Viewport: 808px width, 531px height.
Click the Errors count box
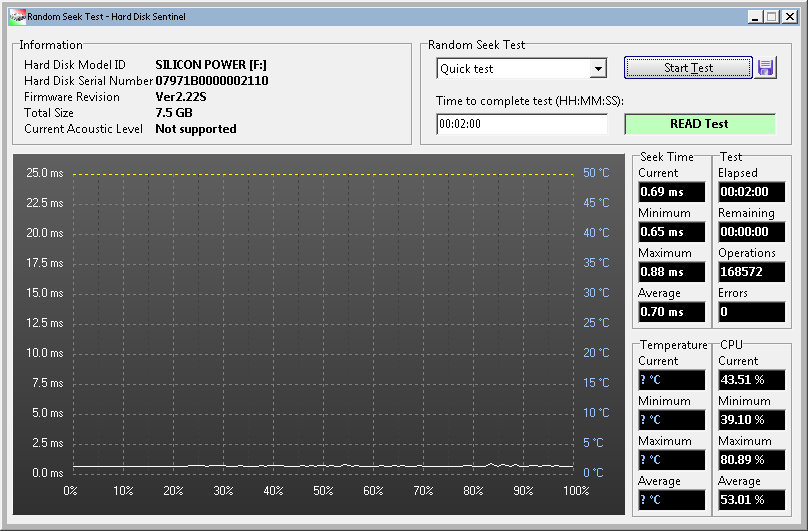pos(751,312)
